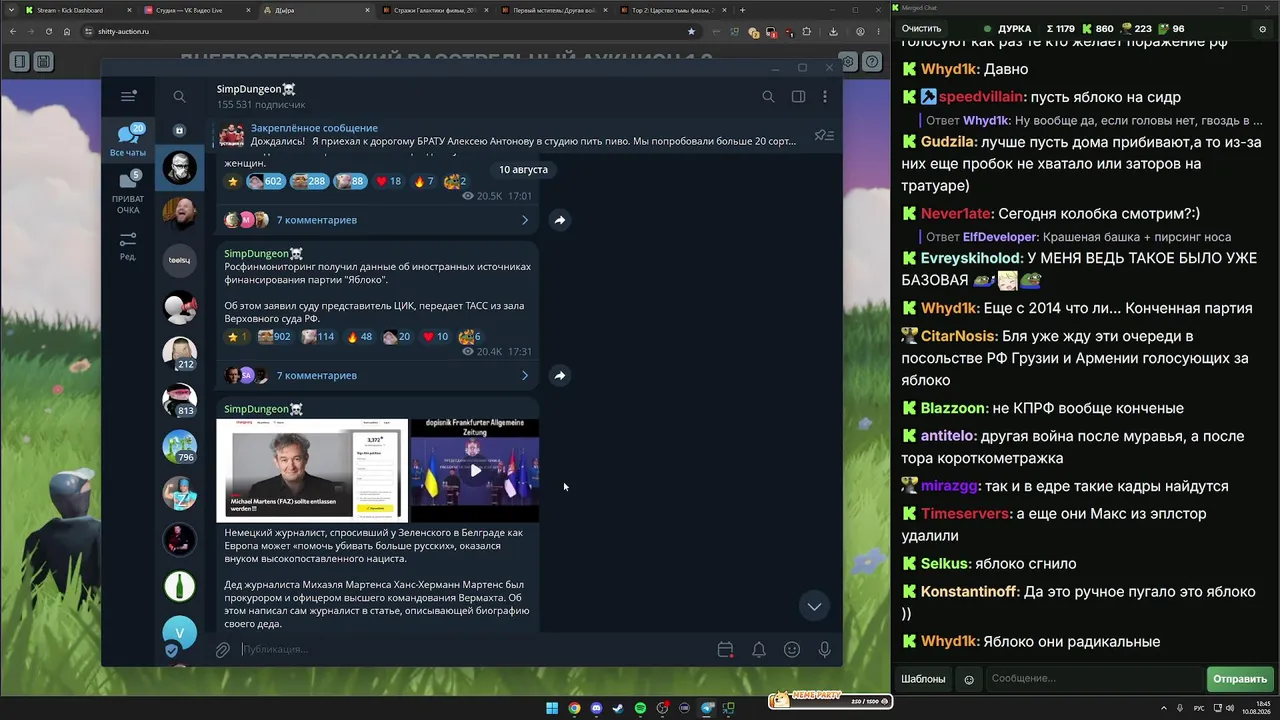Open emoji picker in Merged Chat

[969, 679]
